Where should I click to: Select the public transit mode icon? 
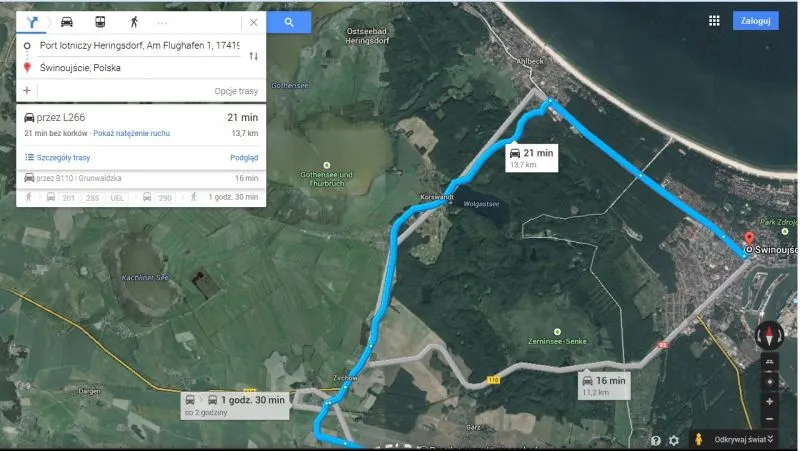coord(100,22)
